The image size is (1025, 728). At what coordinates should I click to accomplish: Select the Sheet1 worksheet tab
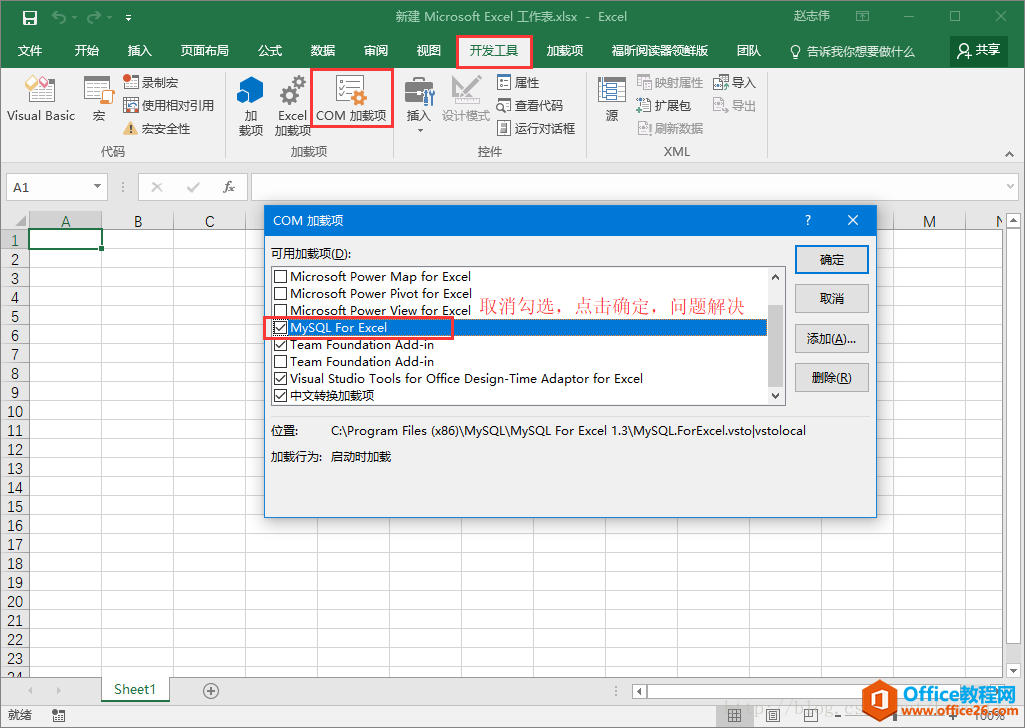coord(135,689)
